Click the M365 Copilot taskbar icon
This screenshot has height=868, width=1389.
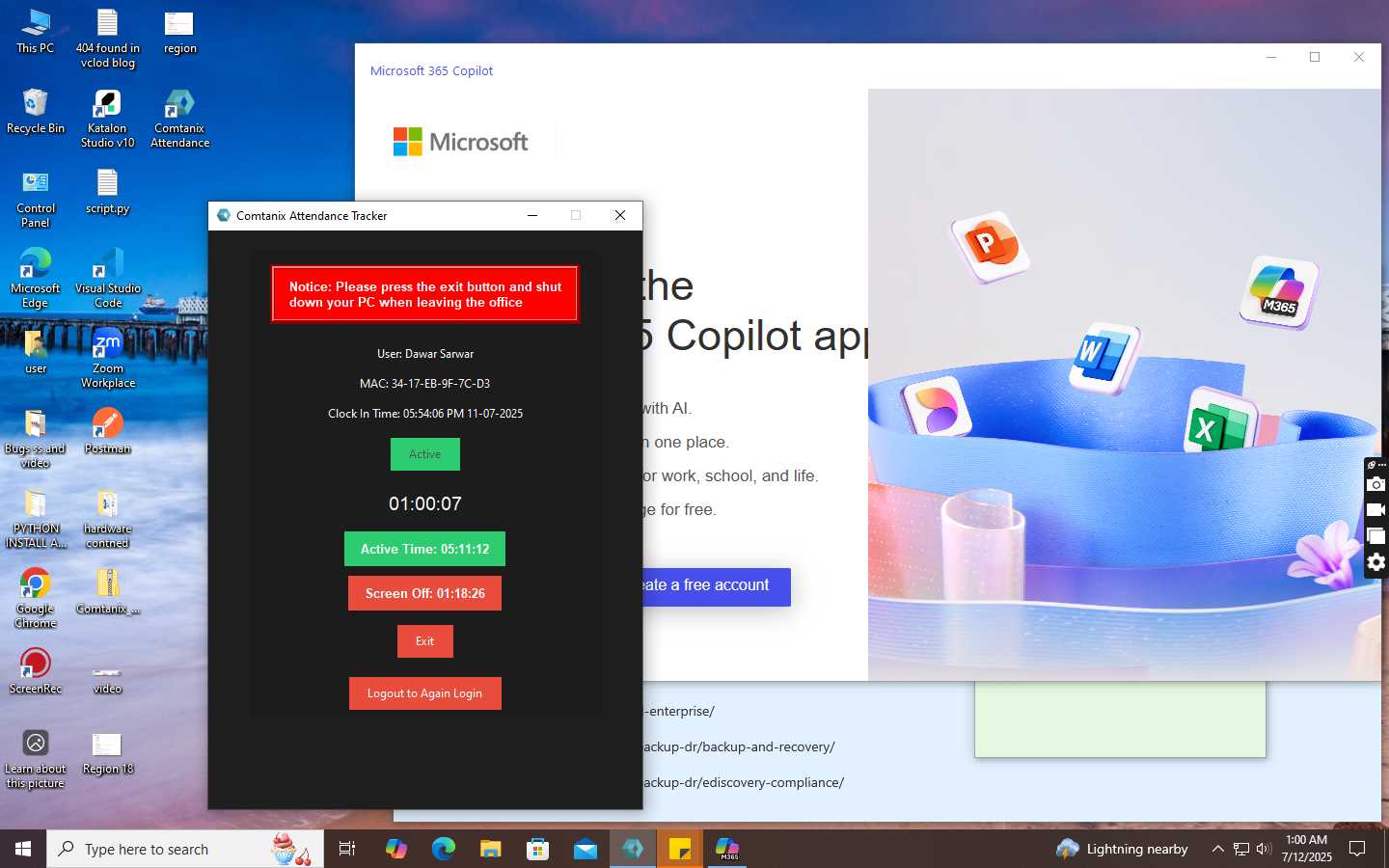[727, 849]
